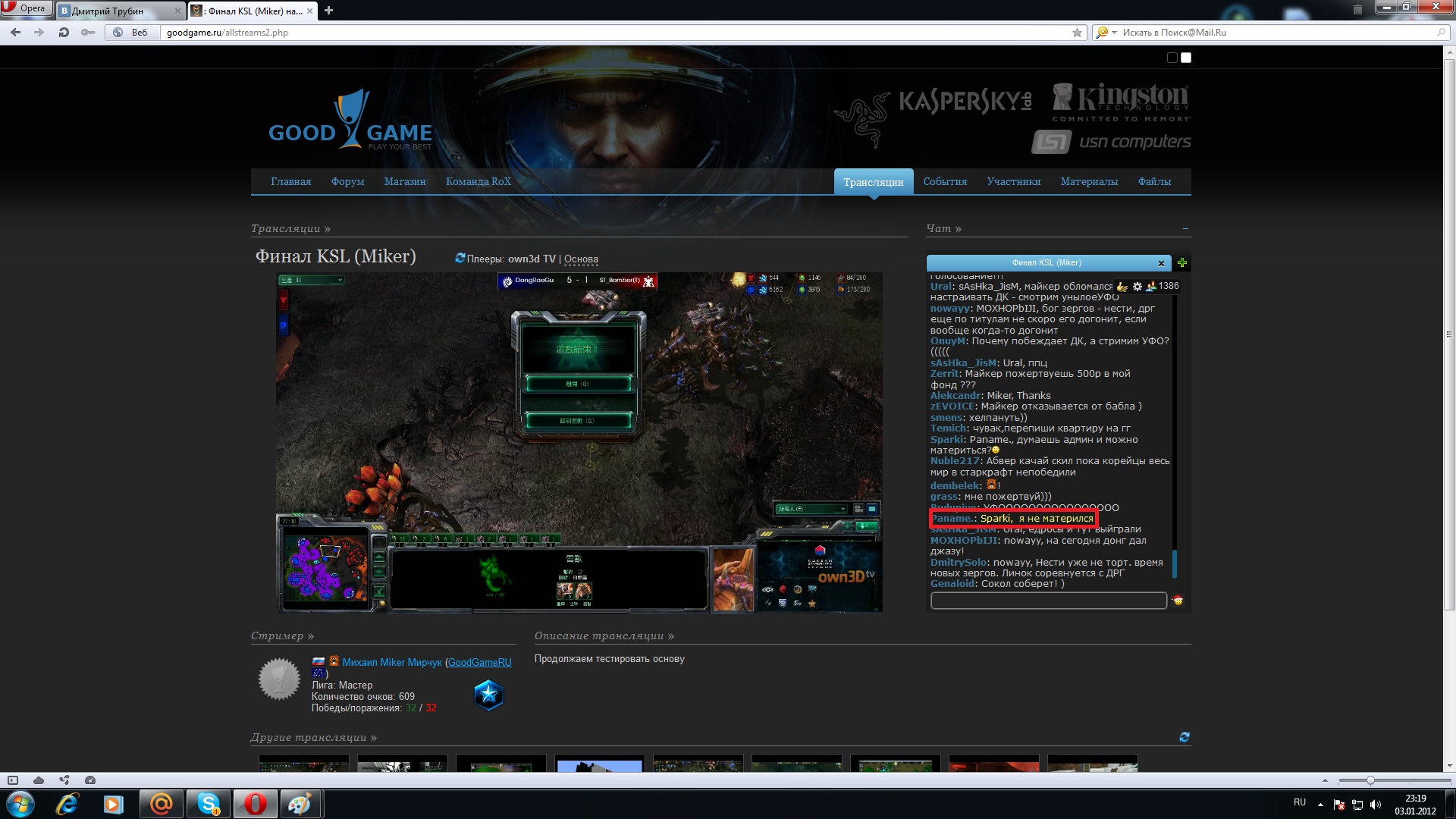Select the Трансляции tab
Image resolution: width=1456 pixels, height=819 pixels.
pyautogui.click(x=873, y=182)
